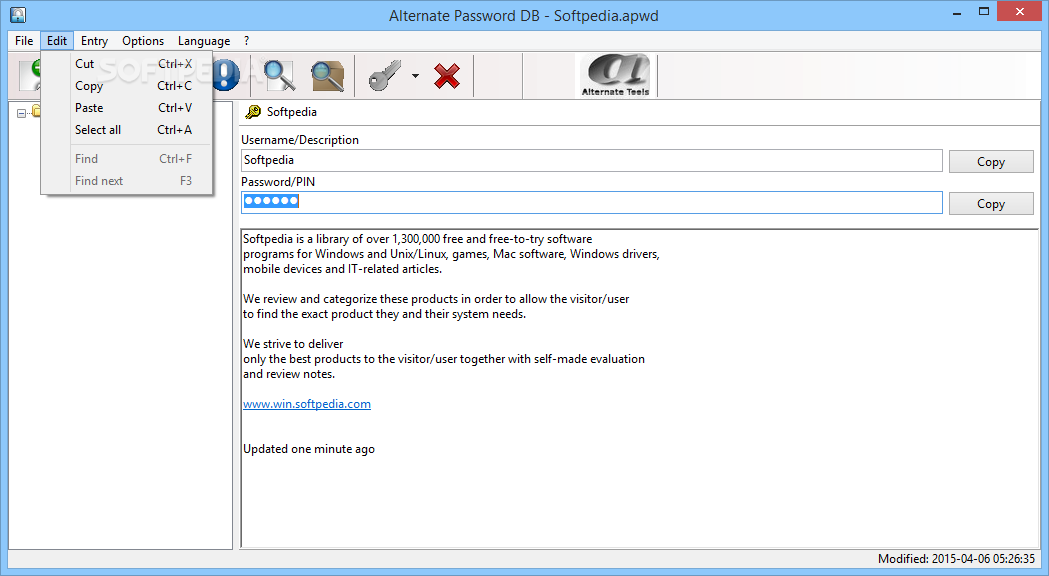Screen dimensions: 1049x576
Task: Click the find-next magnifier box icon
Action: coord(328,75)
